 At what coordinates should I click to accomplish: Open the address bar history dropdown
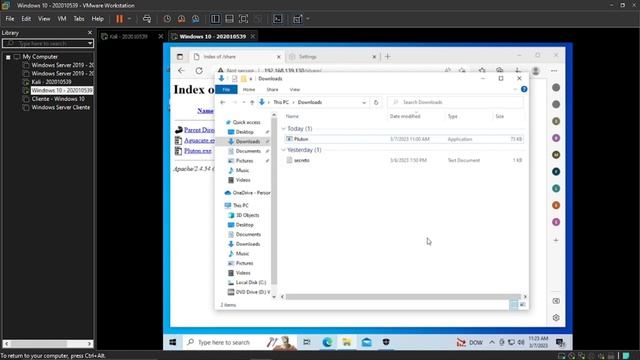[x=364, y=102]
